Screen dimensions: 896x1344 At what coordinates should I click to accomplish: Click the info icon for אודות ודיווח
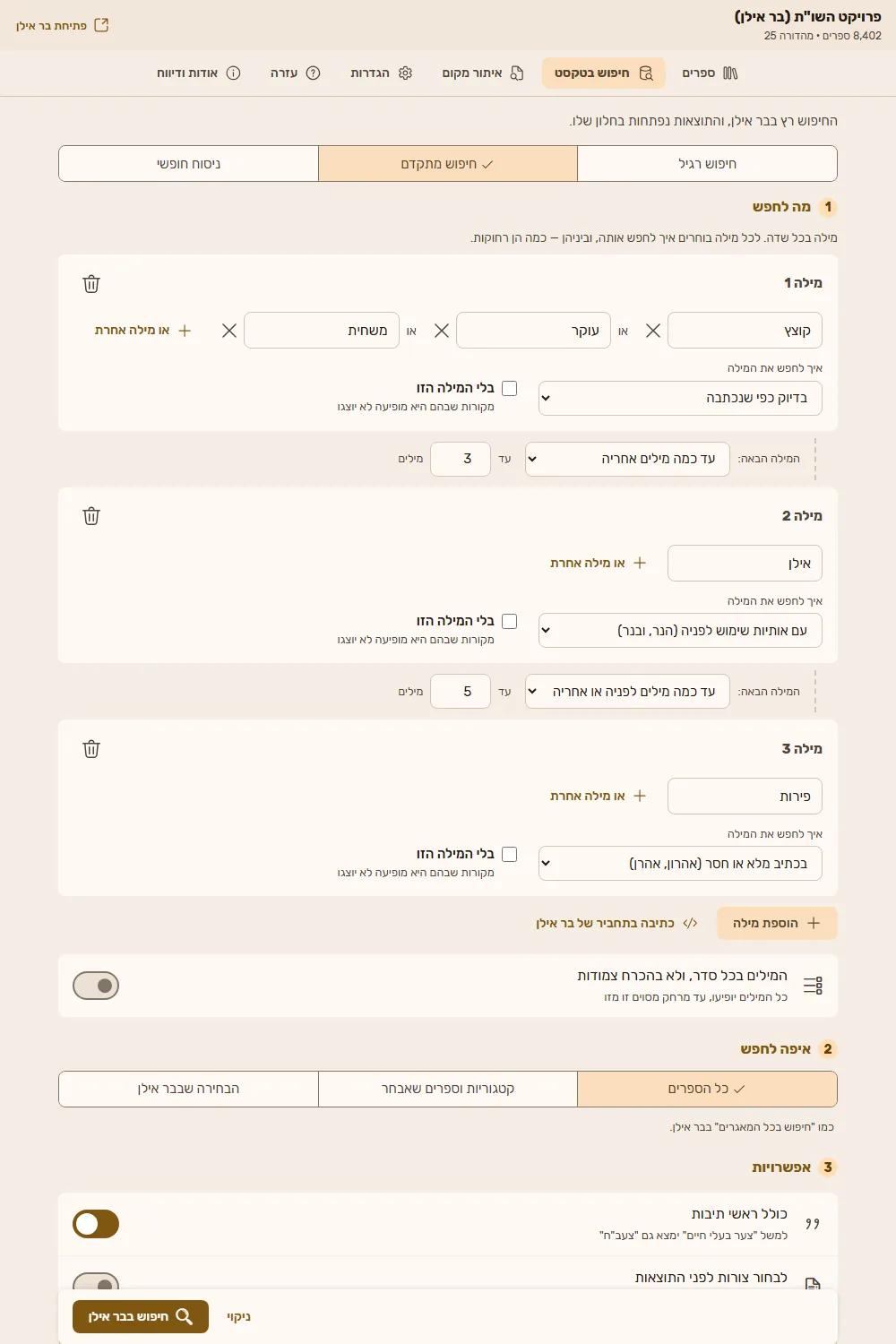233,73
